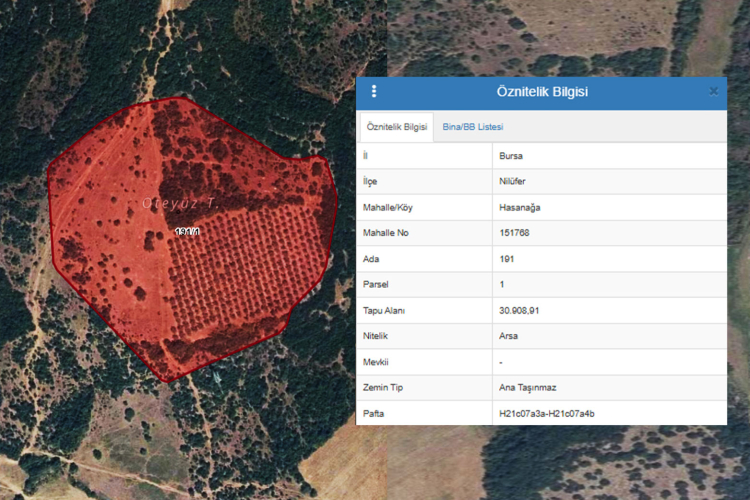Click the Hasanağa neighborhood value
750x500 pixels.
tap(520, 207)
